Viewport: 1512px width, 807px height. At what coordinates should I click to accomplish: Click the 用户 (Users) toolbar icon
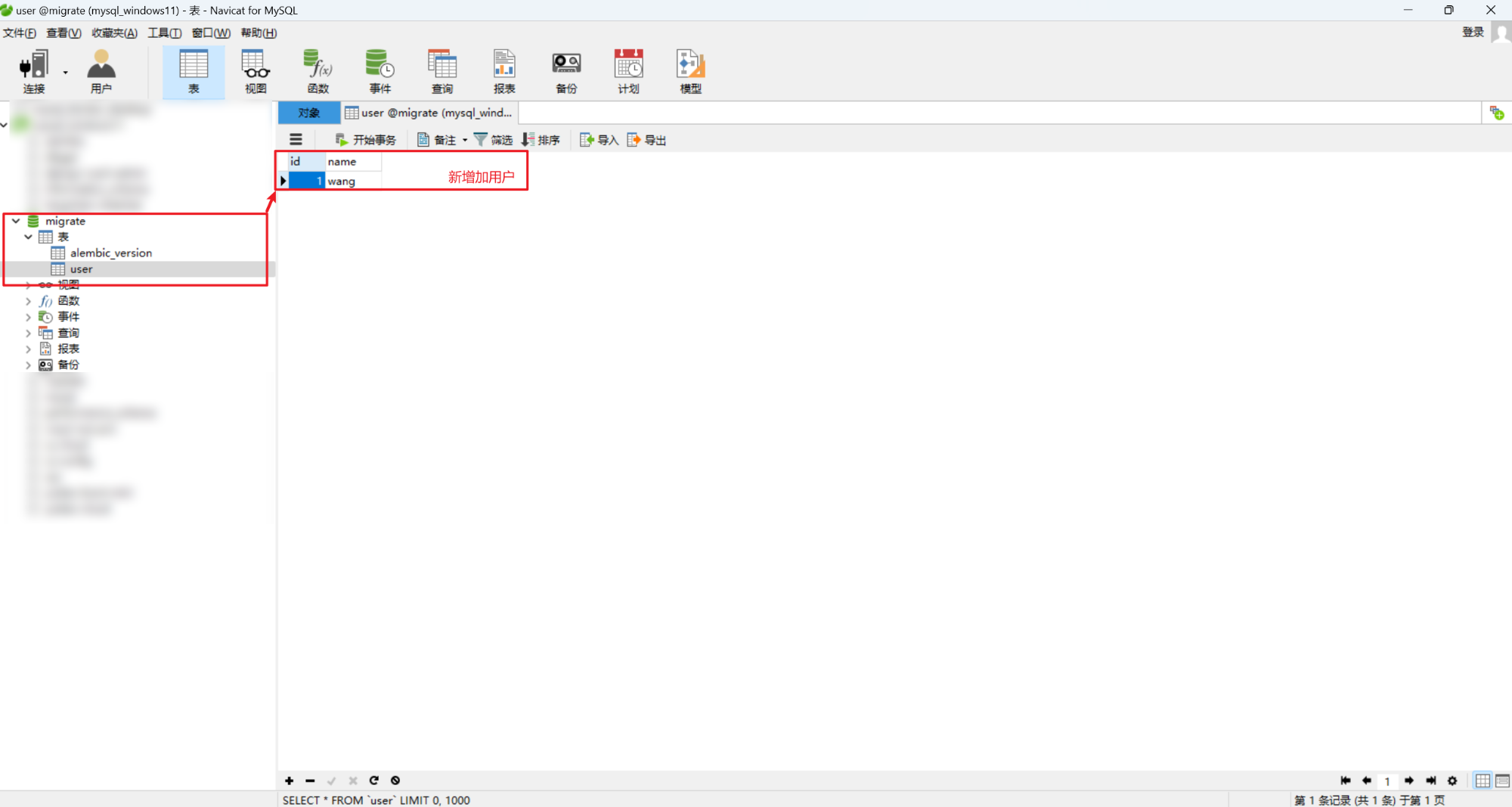click(101, 70)
